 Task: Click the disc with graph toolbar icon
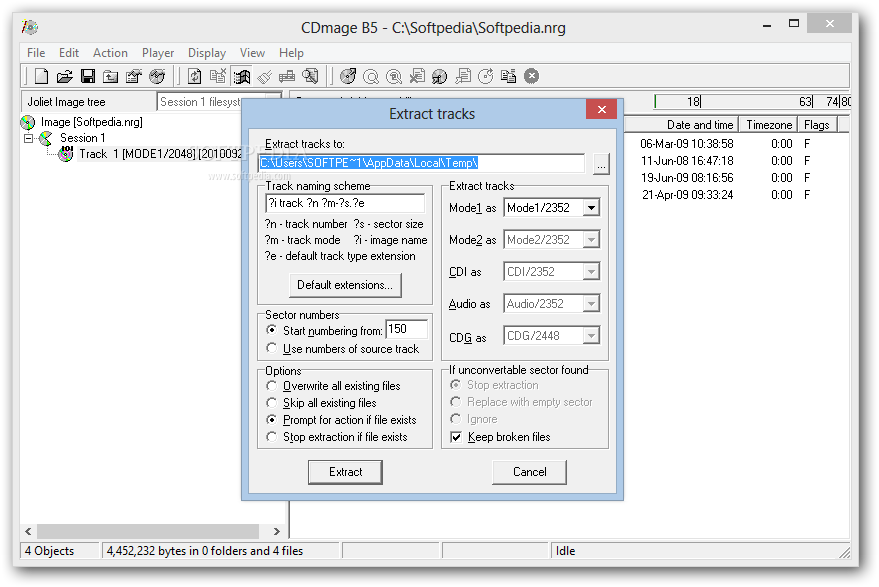point(157,76)
